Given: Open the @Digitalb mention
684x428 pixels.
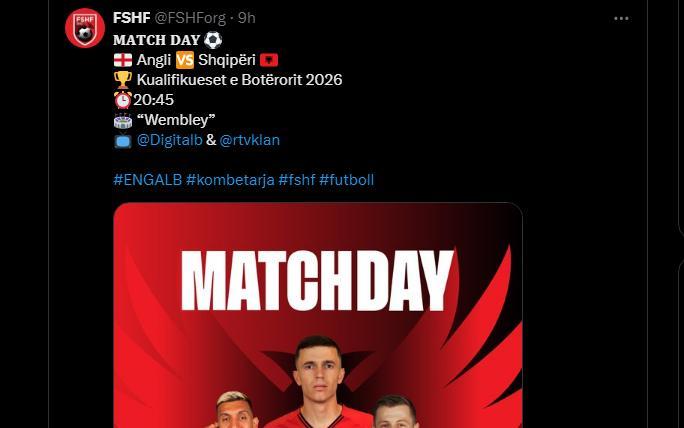Looking at the screenshot, I should click(x=169, y=140).
